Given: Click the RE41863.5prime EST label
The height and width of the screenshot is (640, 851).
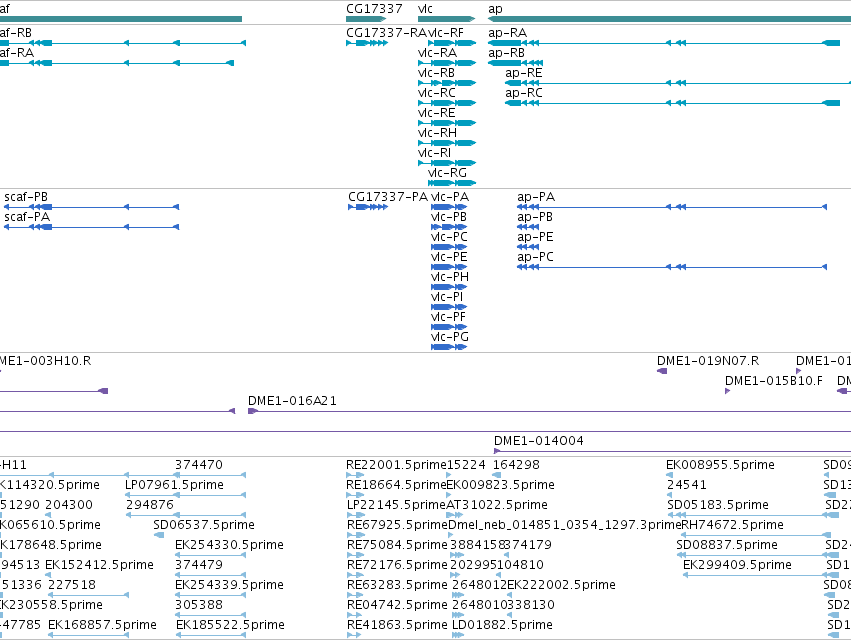Looking at the screenshot, I should click(397, 625).
